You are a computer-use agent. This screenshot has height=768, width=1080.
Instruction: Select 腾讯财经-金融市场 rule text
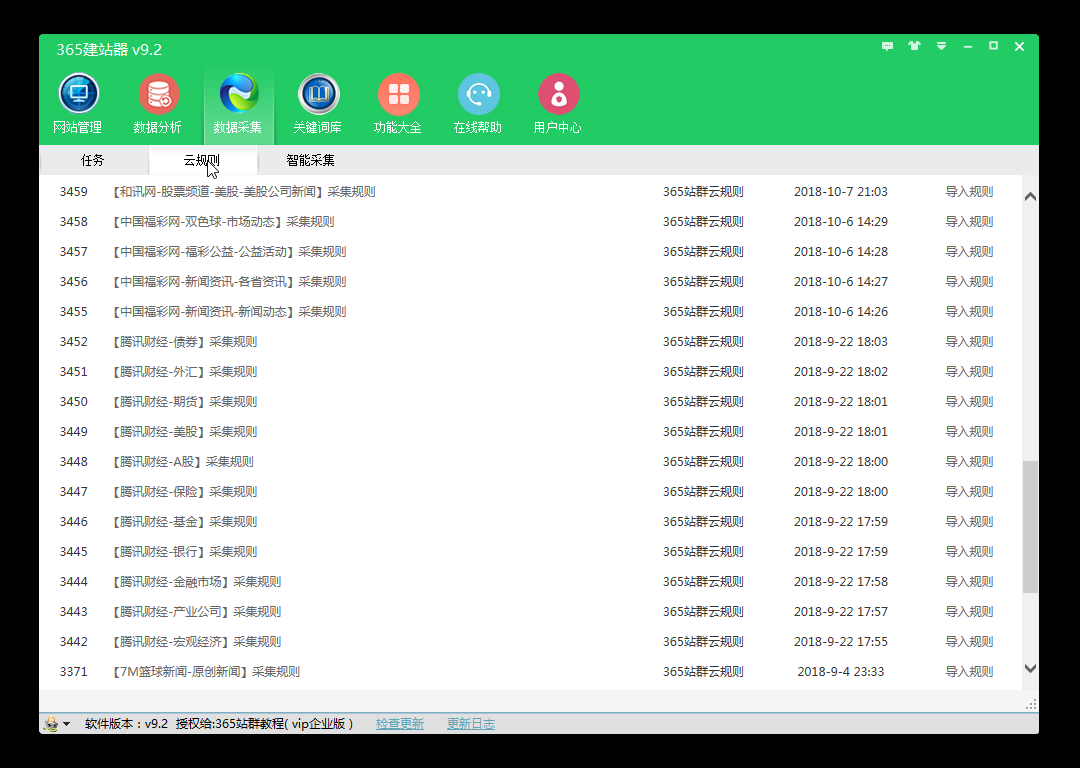[x=197, y=582]
